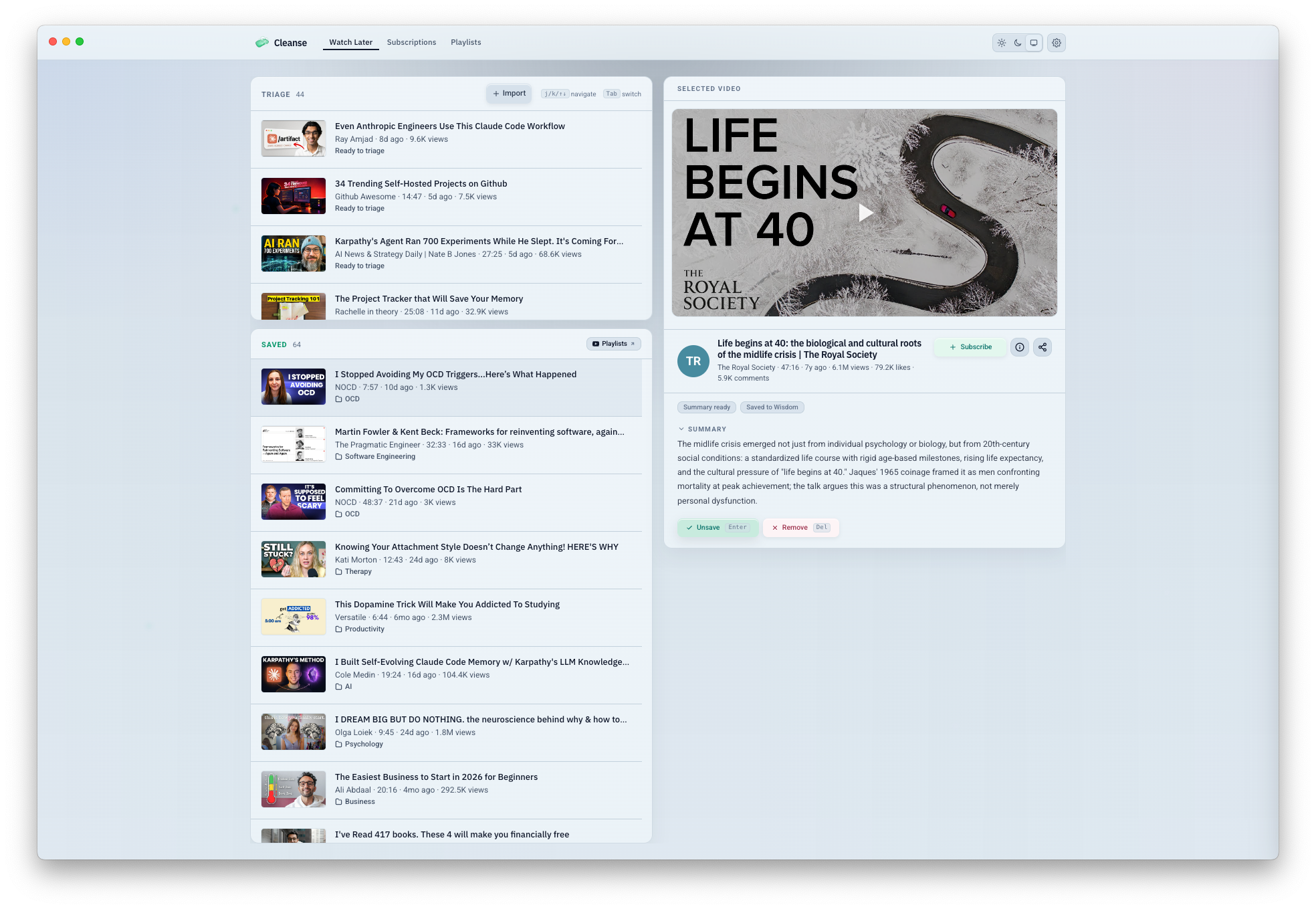Open 34 Trending Self-Hosted Projects thumbnail
This screenshot has height=909, width=1316.
(293, 196)
